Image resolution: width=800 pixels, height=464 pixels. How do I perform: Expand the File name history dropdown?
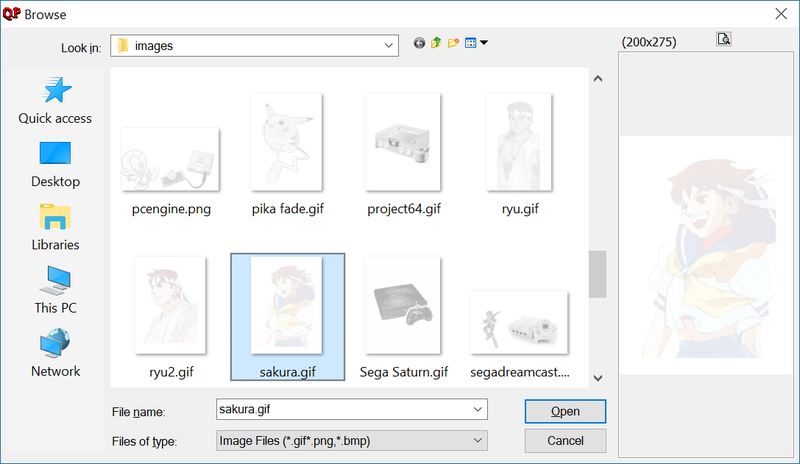pos(478,409)
